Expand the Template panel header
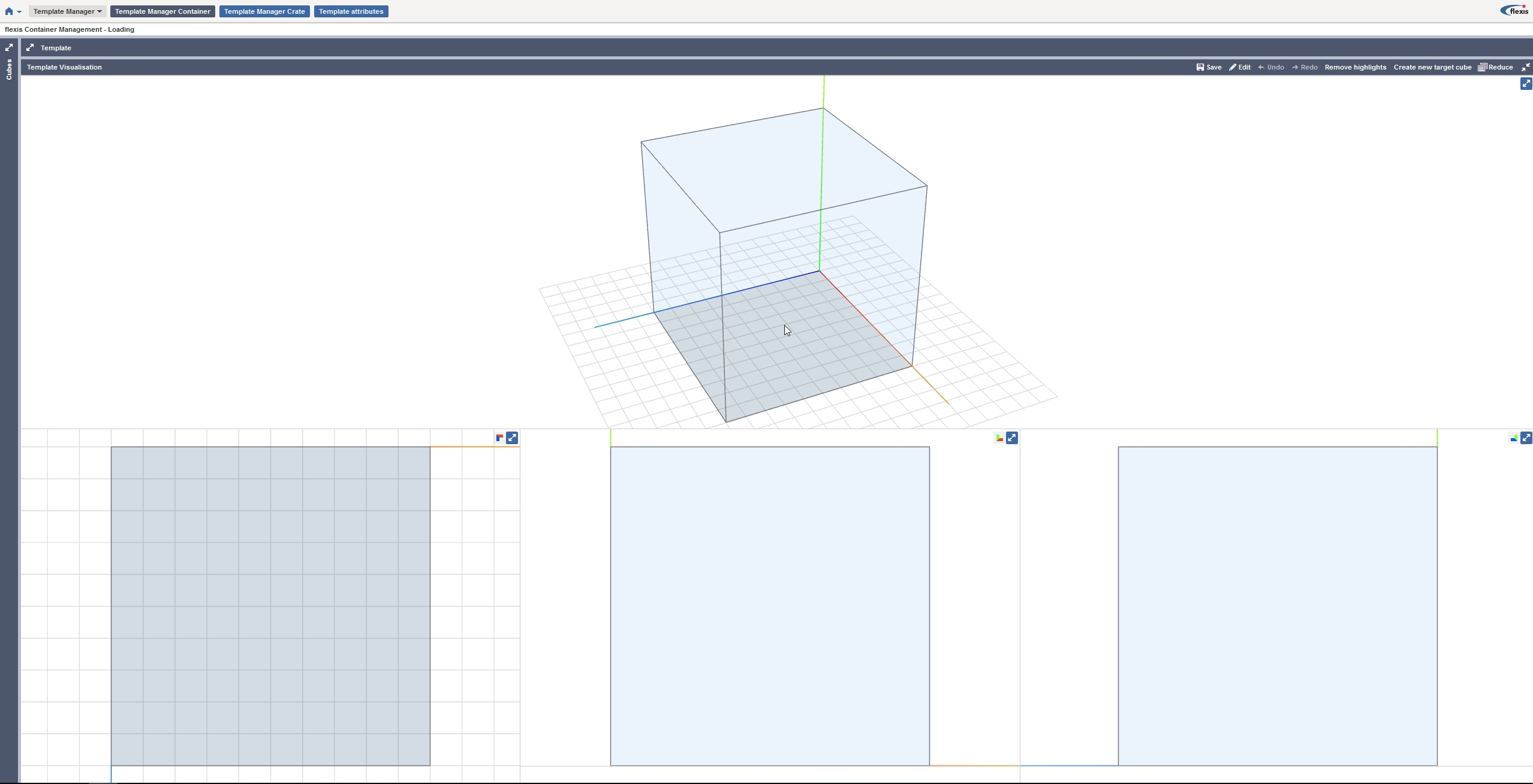The width and height of the screenshot is (1533, 784). click(30, 48)
